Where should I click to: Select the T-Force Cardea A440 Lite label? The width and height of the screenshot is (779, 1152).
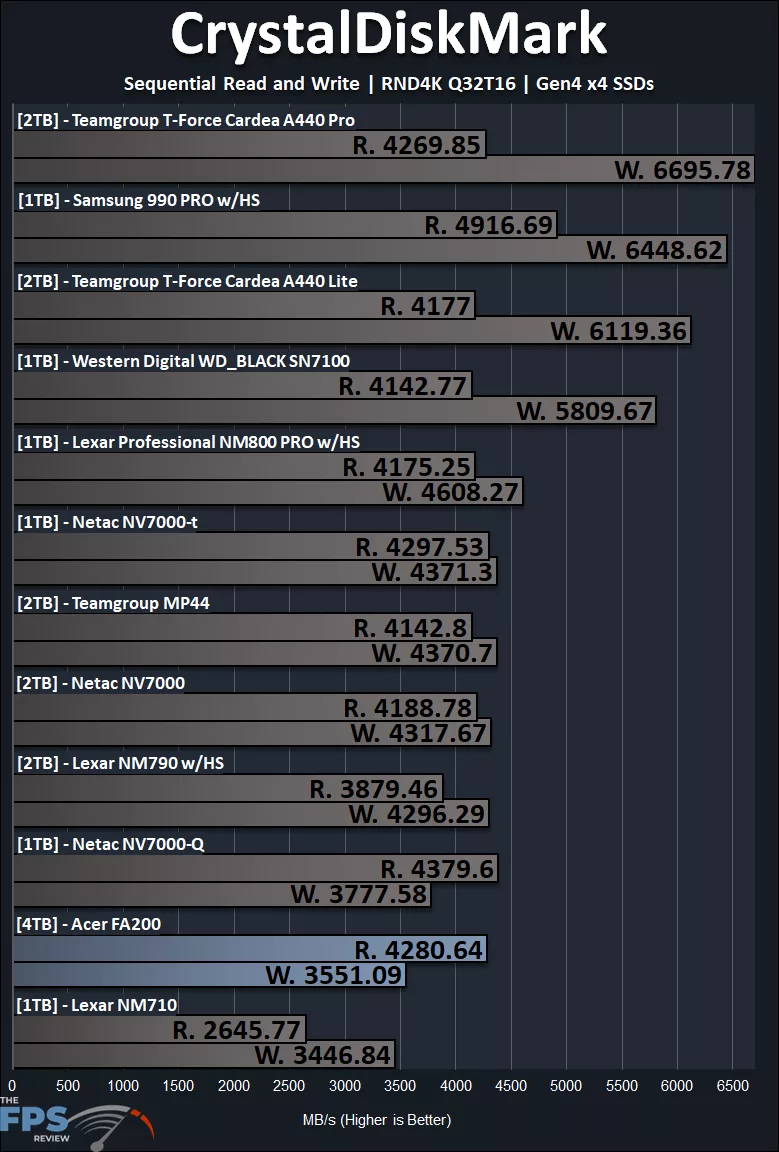[x=187, y=281]
